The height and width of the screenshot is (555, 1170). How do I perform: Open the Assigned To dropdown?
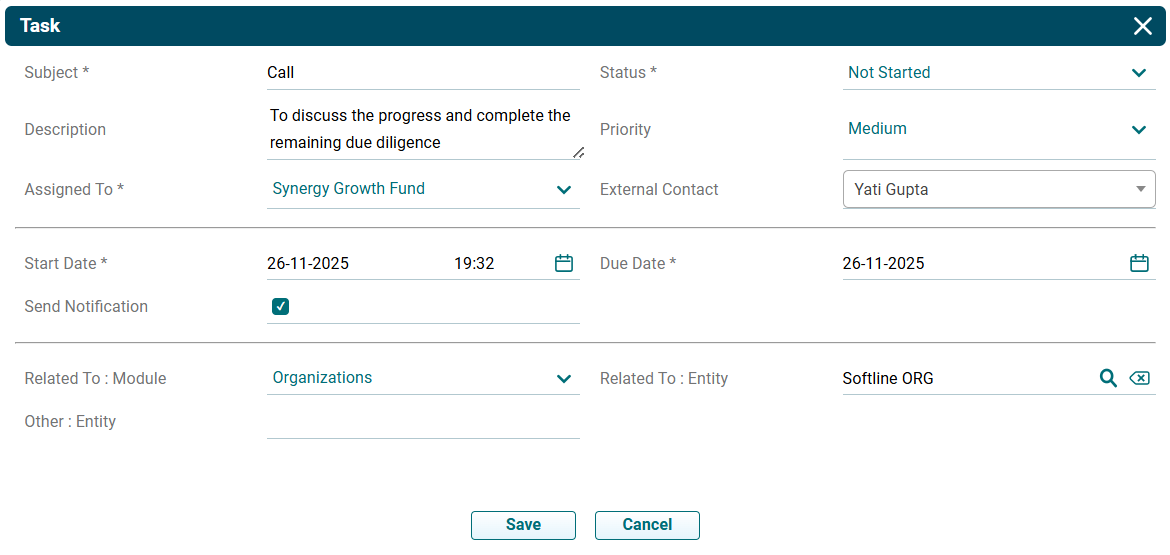tap(563, 189)
